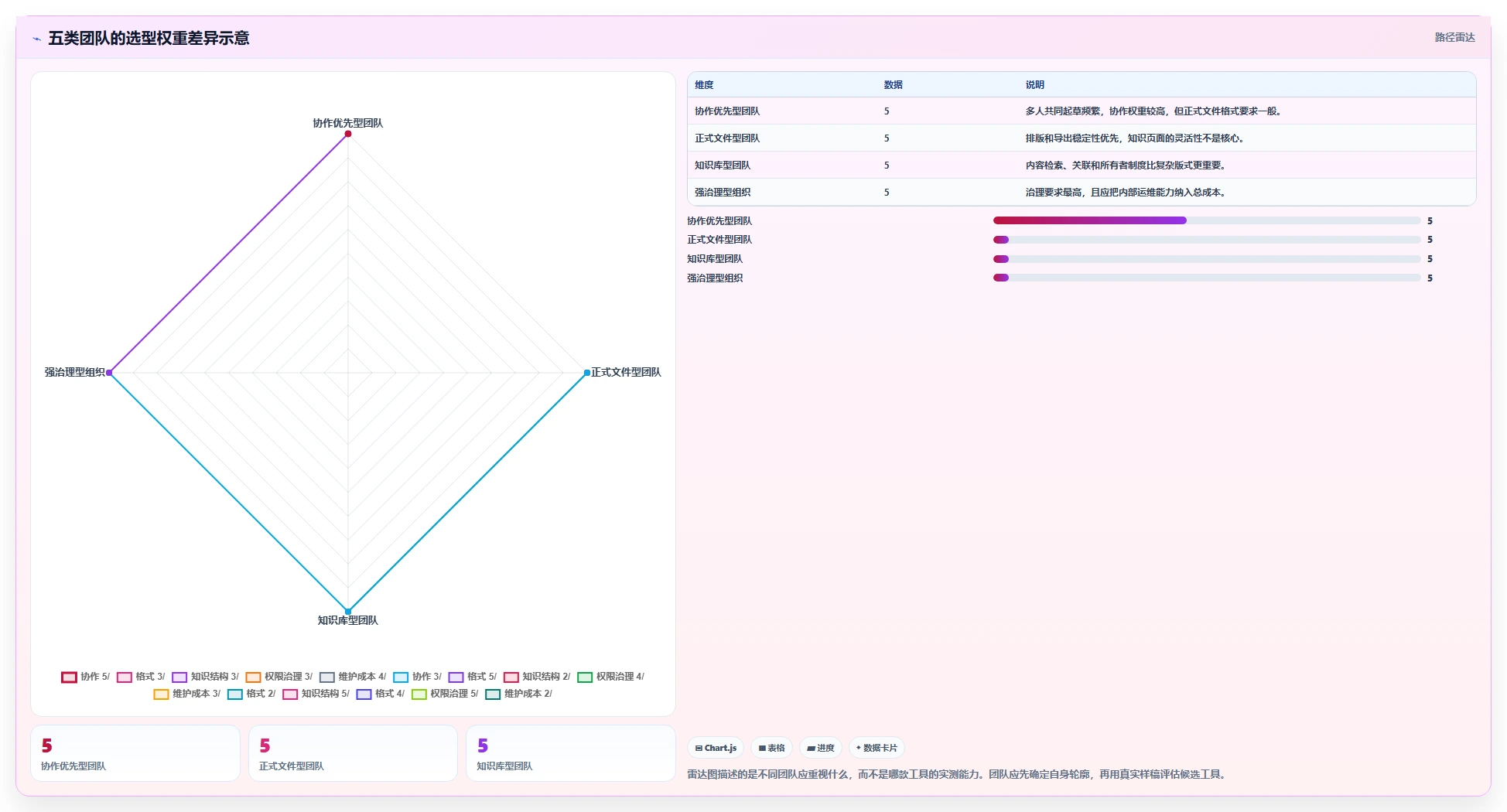
Task: Toggle the 维护成本 3/ legend item
Action: point(187,694)
